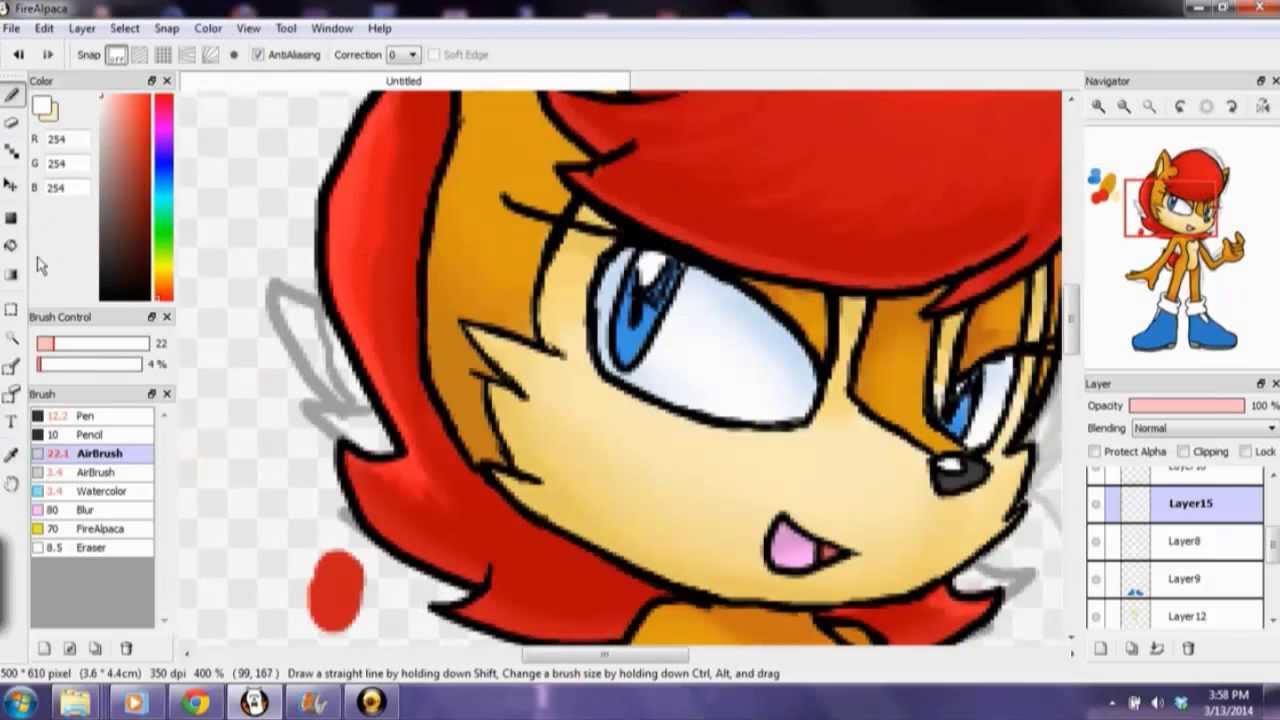
Task: Choose the Watercolor brush
Action: click(x=92, y=491)
